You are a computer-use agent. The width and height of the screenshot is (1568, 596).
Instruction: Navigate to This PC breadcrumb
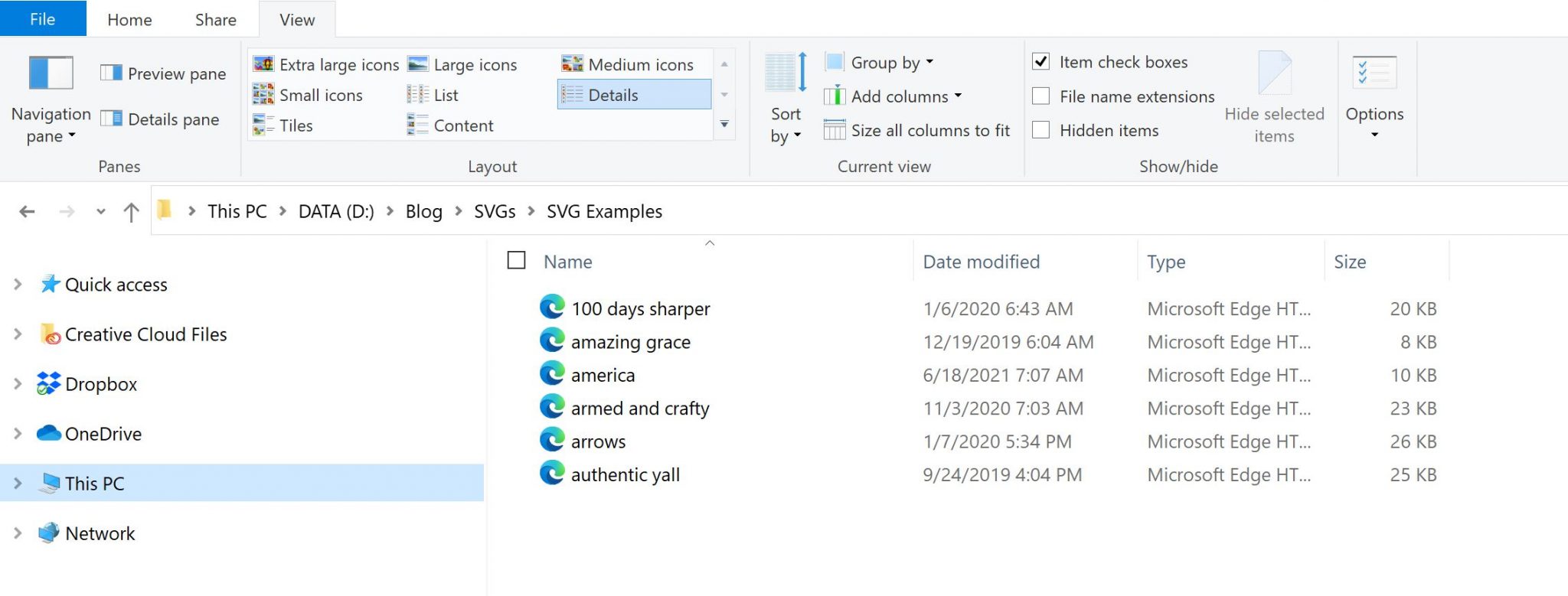[x=237, y=211]
